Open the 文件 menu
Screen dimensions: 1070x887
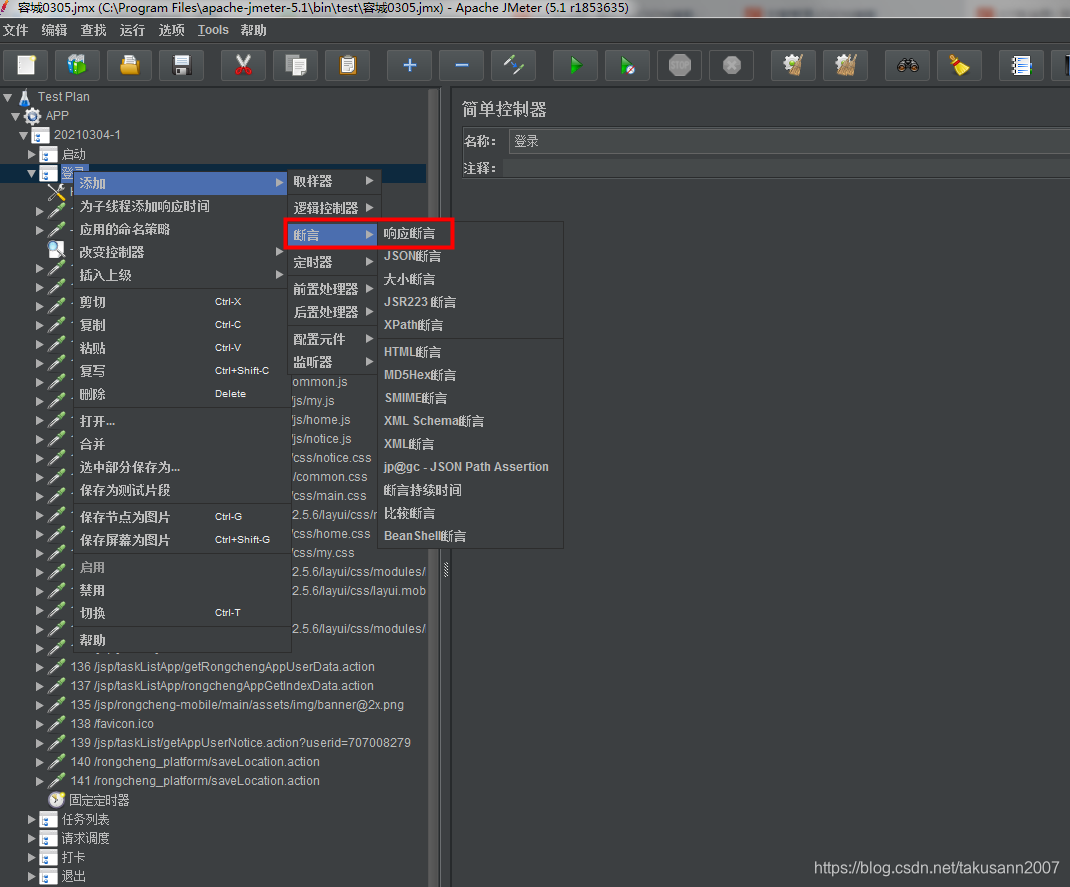[x=16, y=30]
